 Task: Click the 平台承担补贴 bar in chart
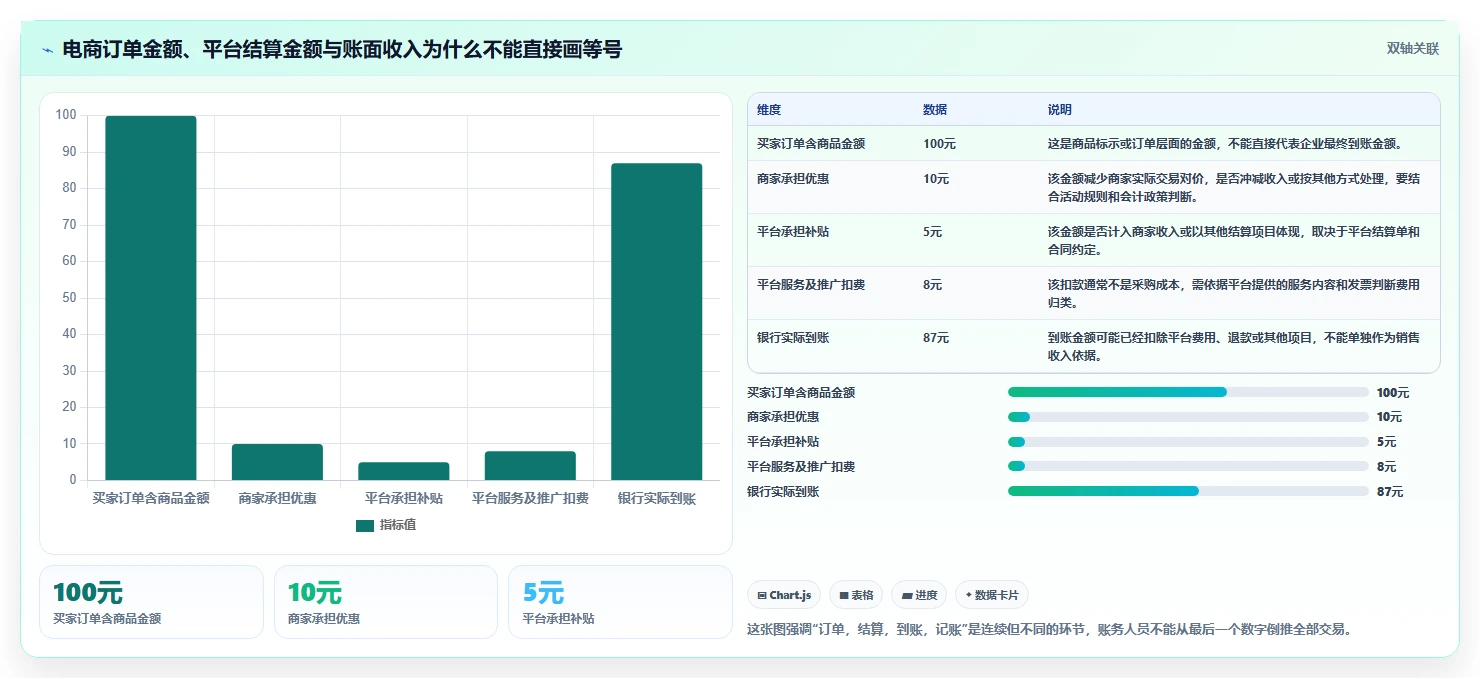404,471
